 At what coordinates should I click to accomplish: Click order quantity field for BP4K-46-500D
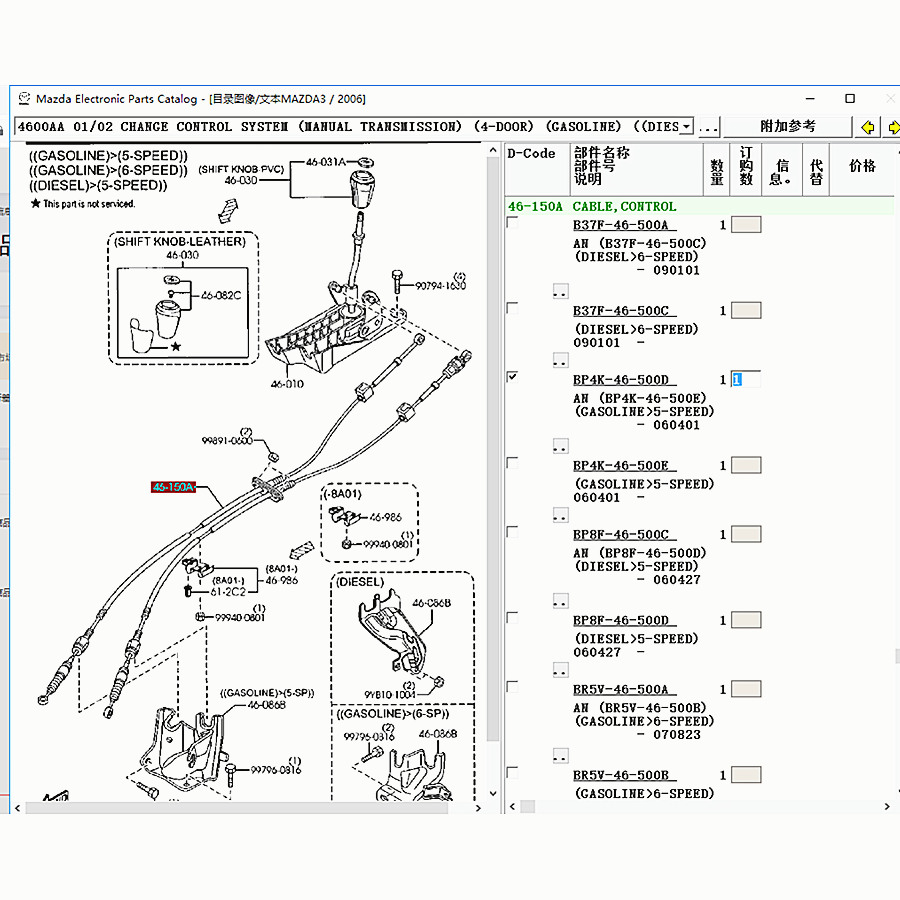[746, 379]
